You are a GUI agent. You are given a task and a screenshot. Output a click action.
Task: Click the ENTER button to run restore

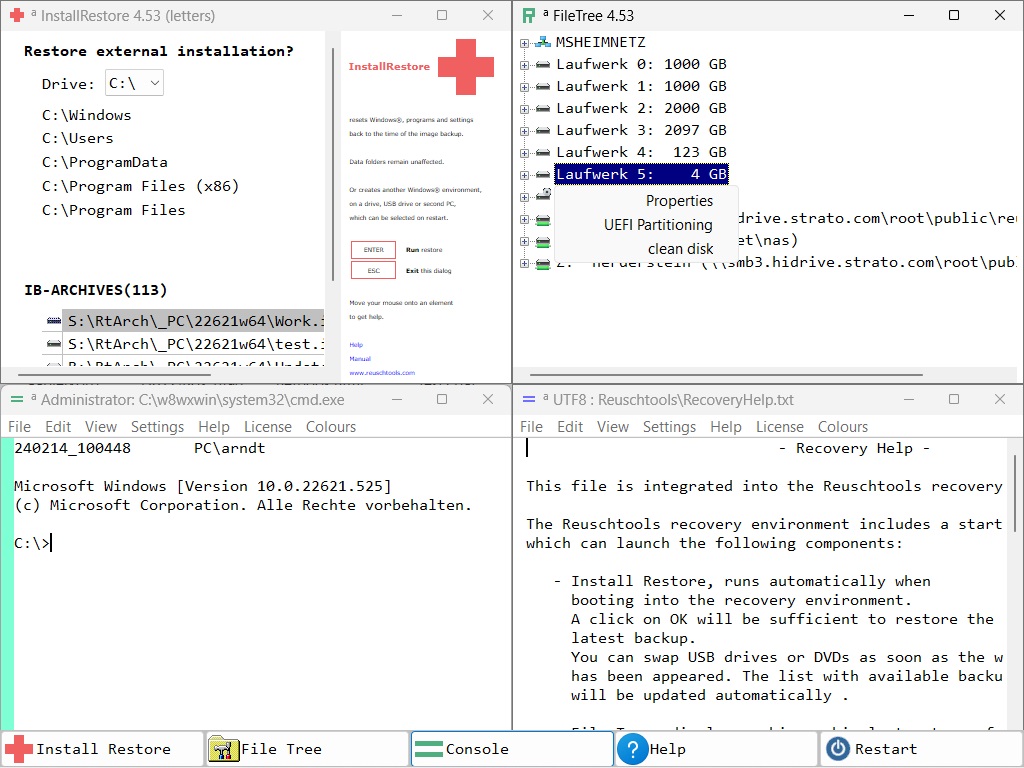374,250
